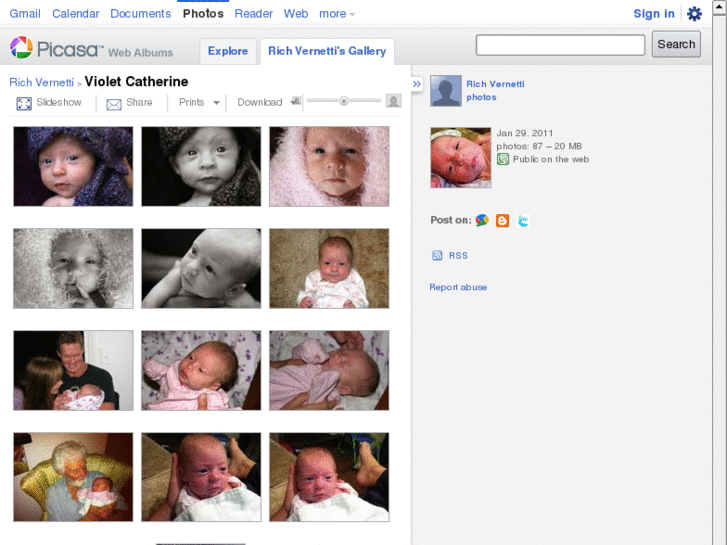Open photo of baby on brown blanket
The image size is (727, 545).
point(329,269)
